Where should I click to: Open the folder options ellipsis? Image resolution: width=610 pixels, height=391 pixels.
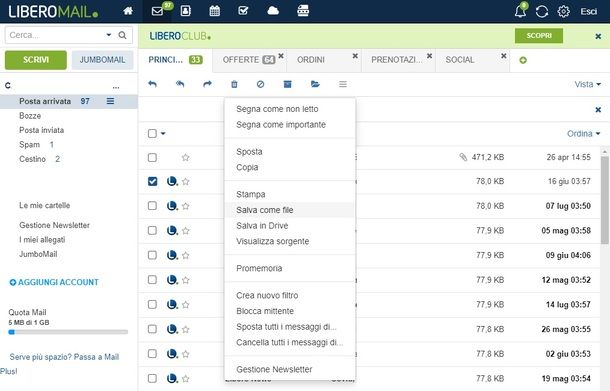tap(116, 87)
